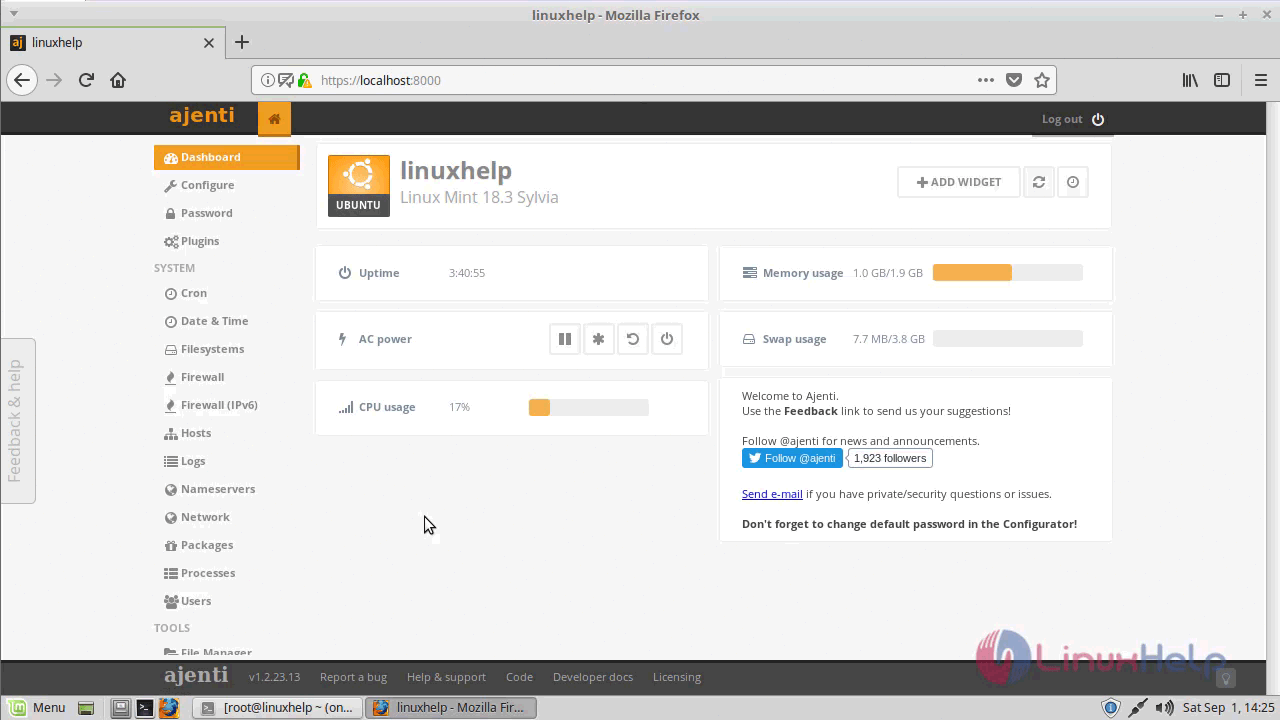This screenshot has width=1280, height=720.
Task: Select the linuxhelp browser tab
Action: click(x=112, y=43)
